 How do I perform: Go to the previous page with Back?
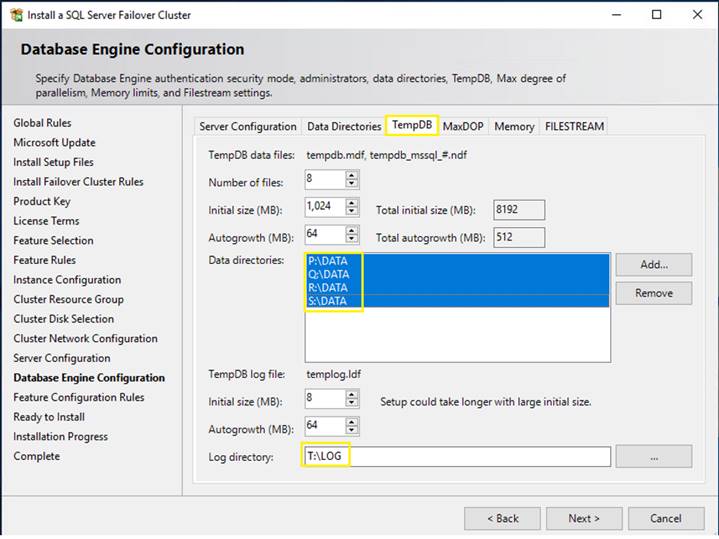click(x=502, y=518)
